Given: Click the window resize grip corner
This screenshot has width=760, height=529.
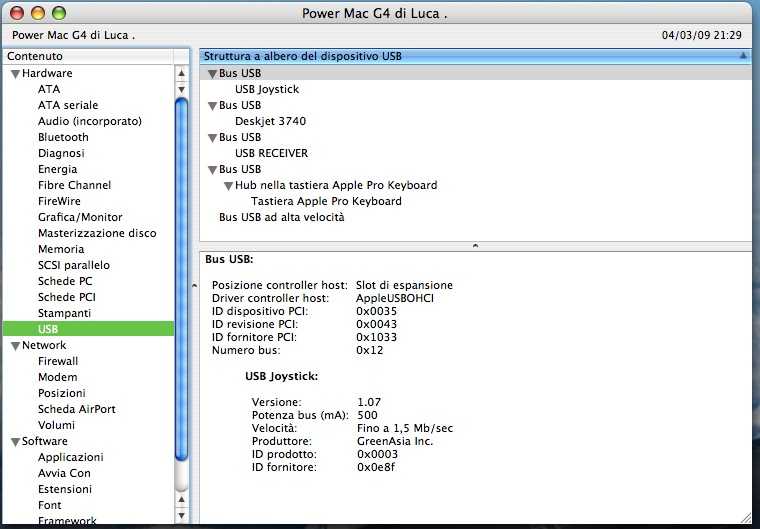Looking at the screenshot, I should pos(745,518).
